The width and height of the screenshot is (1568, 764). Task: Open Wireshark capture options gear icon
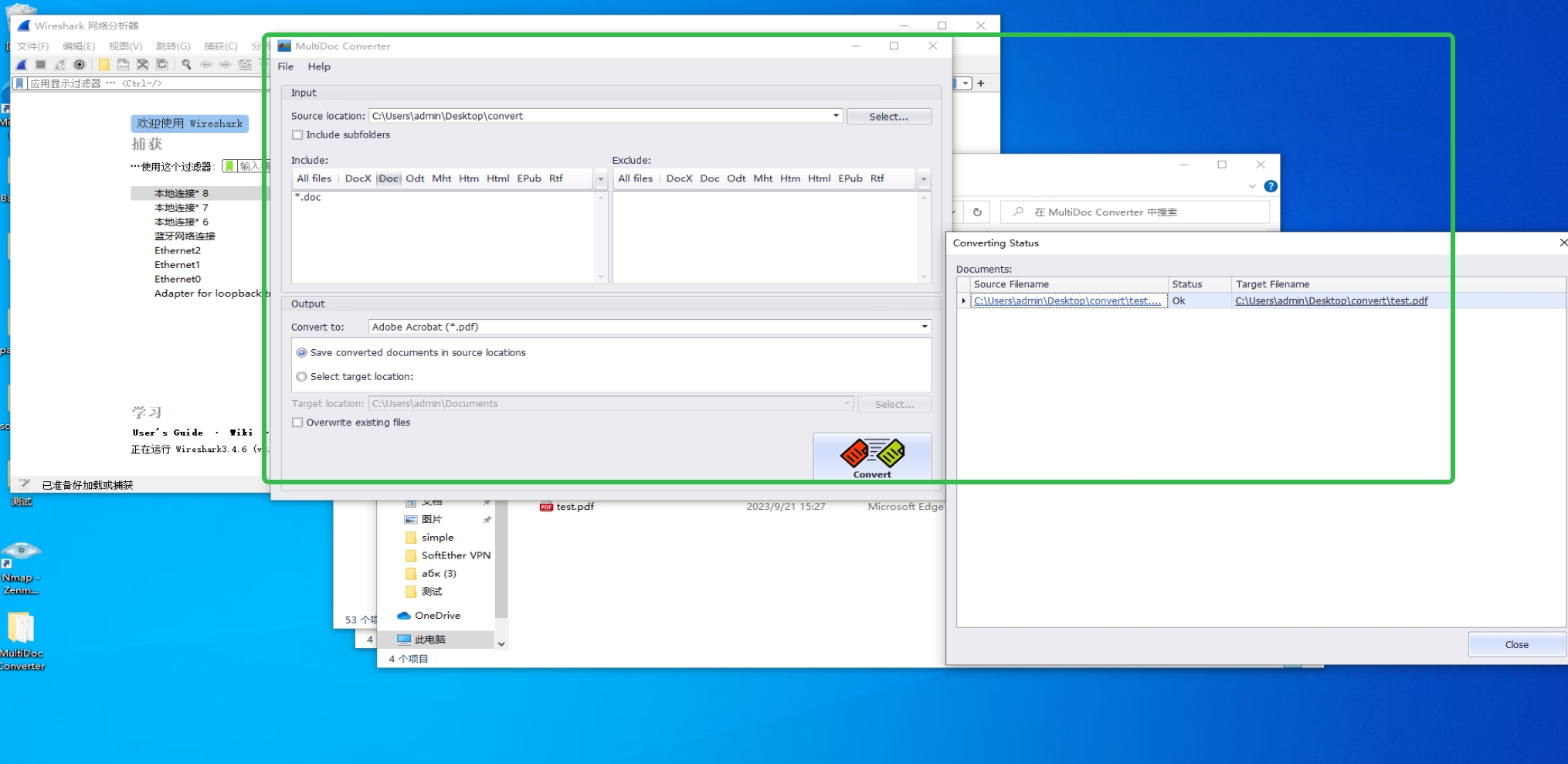tap(79, 65)
